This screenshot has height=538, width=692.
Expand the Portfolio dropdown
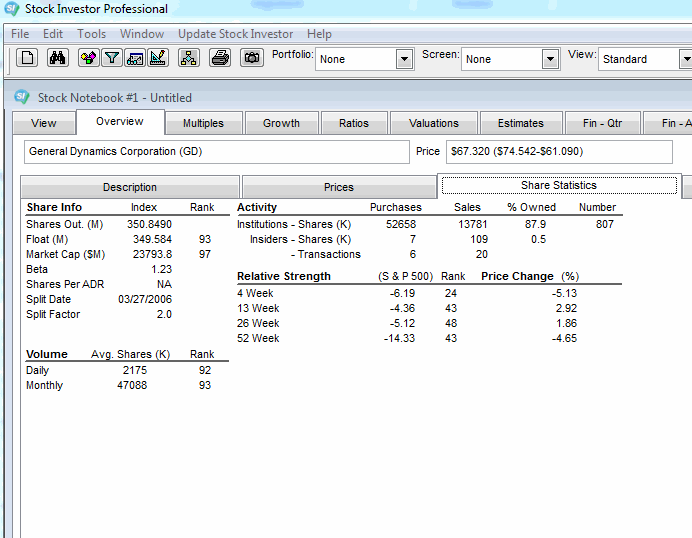(x=404, y=60)
